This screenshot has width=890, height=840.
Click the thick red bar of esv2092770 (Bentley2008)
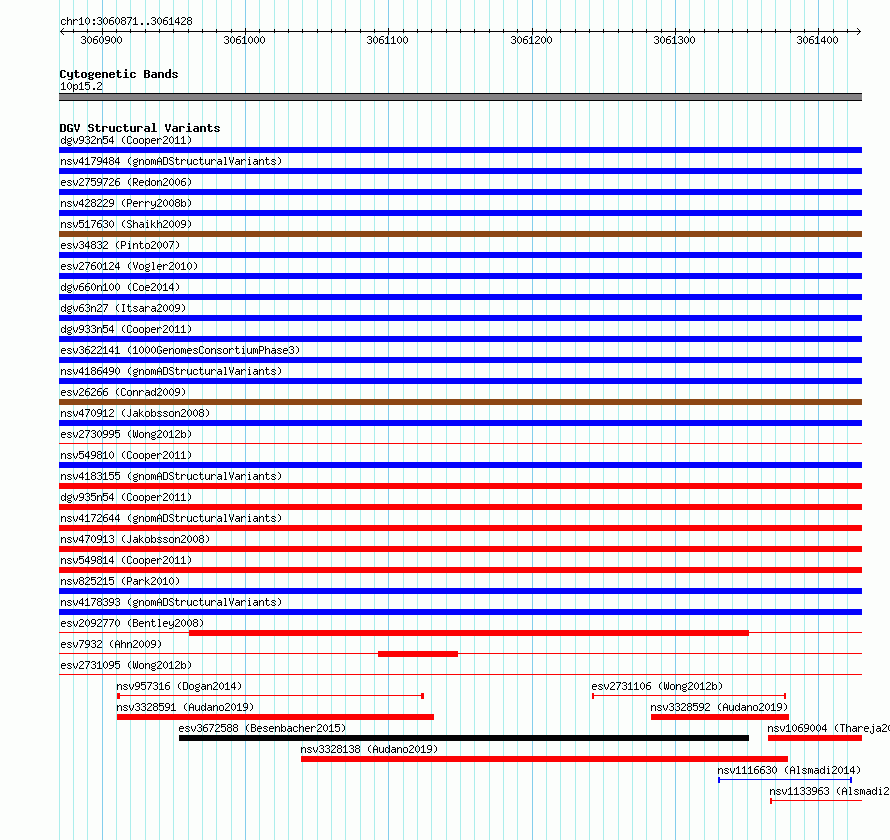(x=469, y=633)
